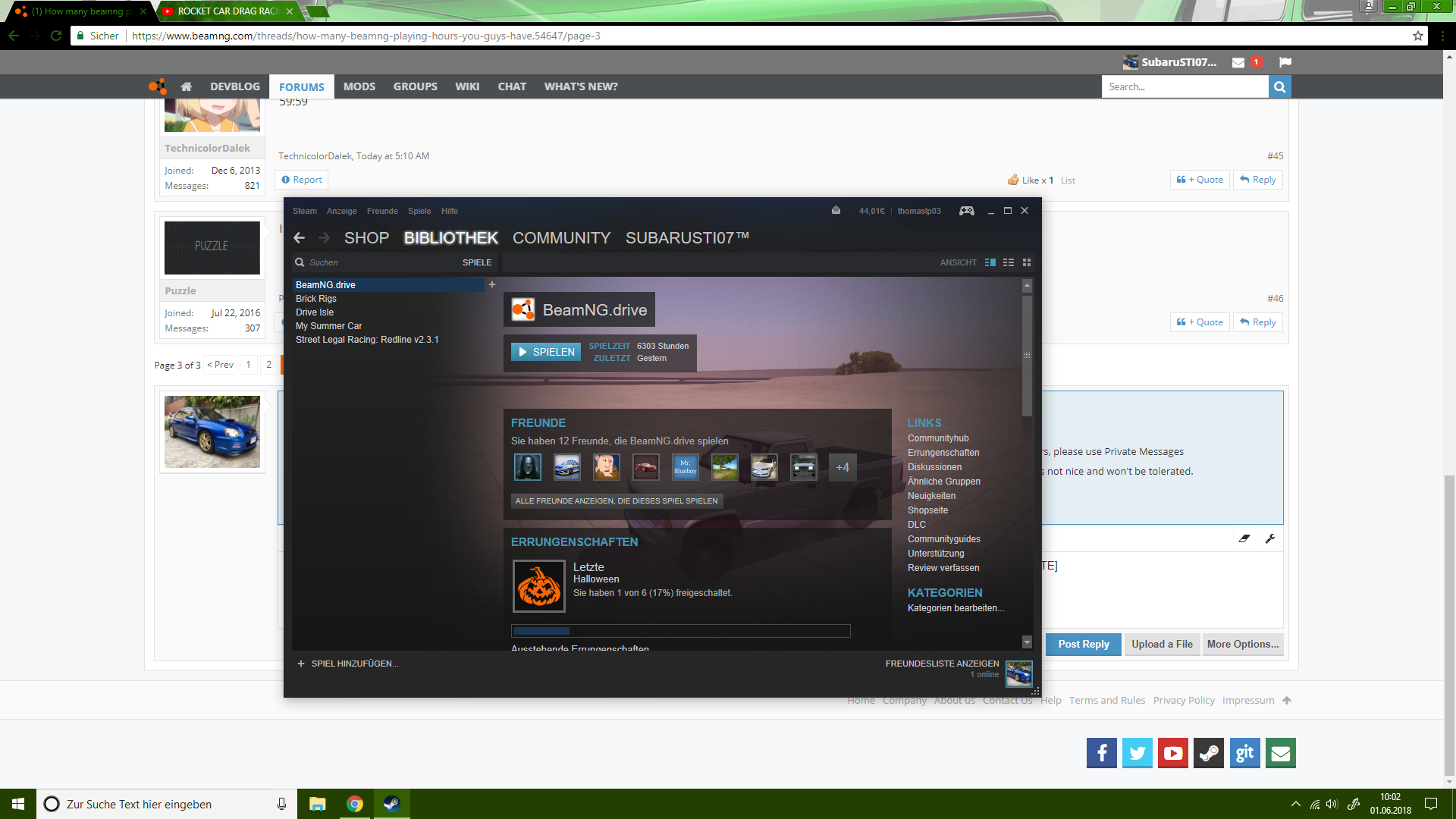The image size is (1456, 819).
Task: Select My Summer Car in game list
Action: coord(328,326)
